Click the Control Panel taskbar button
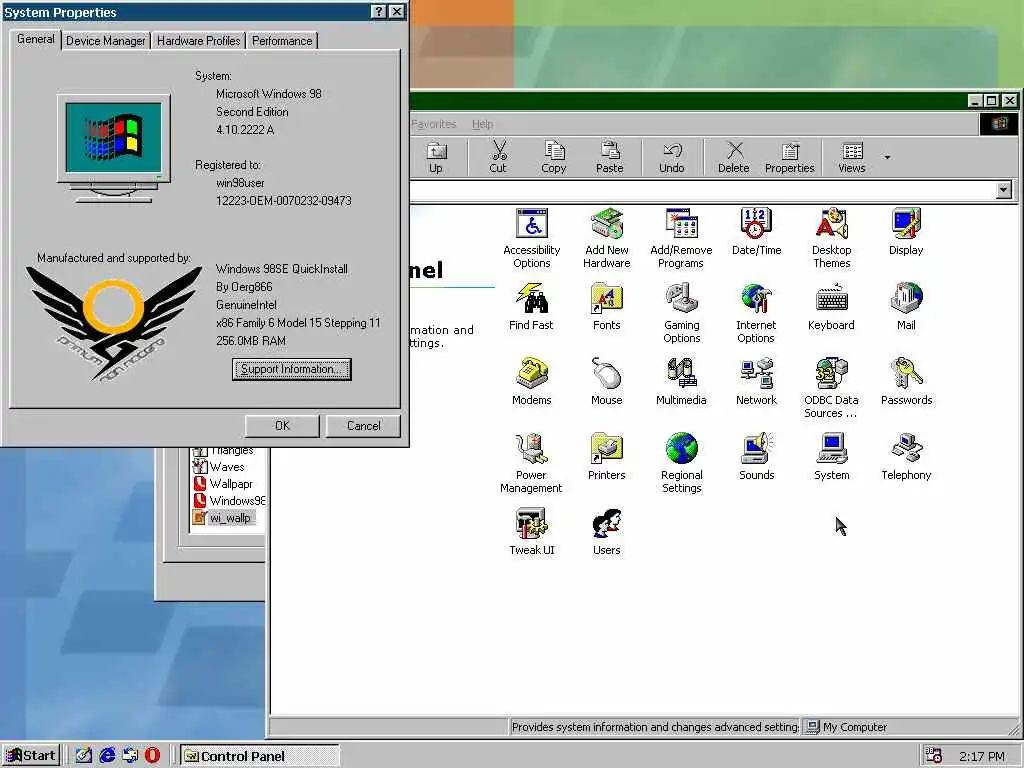The width and height of the screenshot is (1024, 768). (x=260, y=756)
